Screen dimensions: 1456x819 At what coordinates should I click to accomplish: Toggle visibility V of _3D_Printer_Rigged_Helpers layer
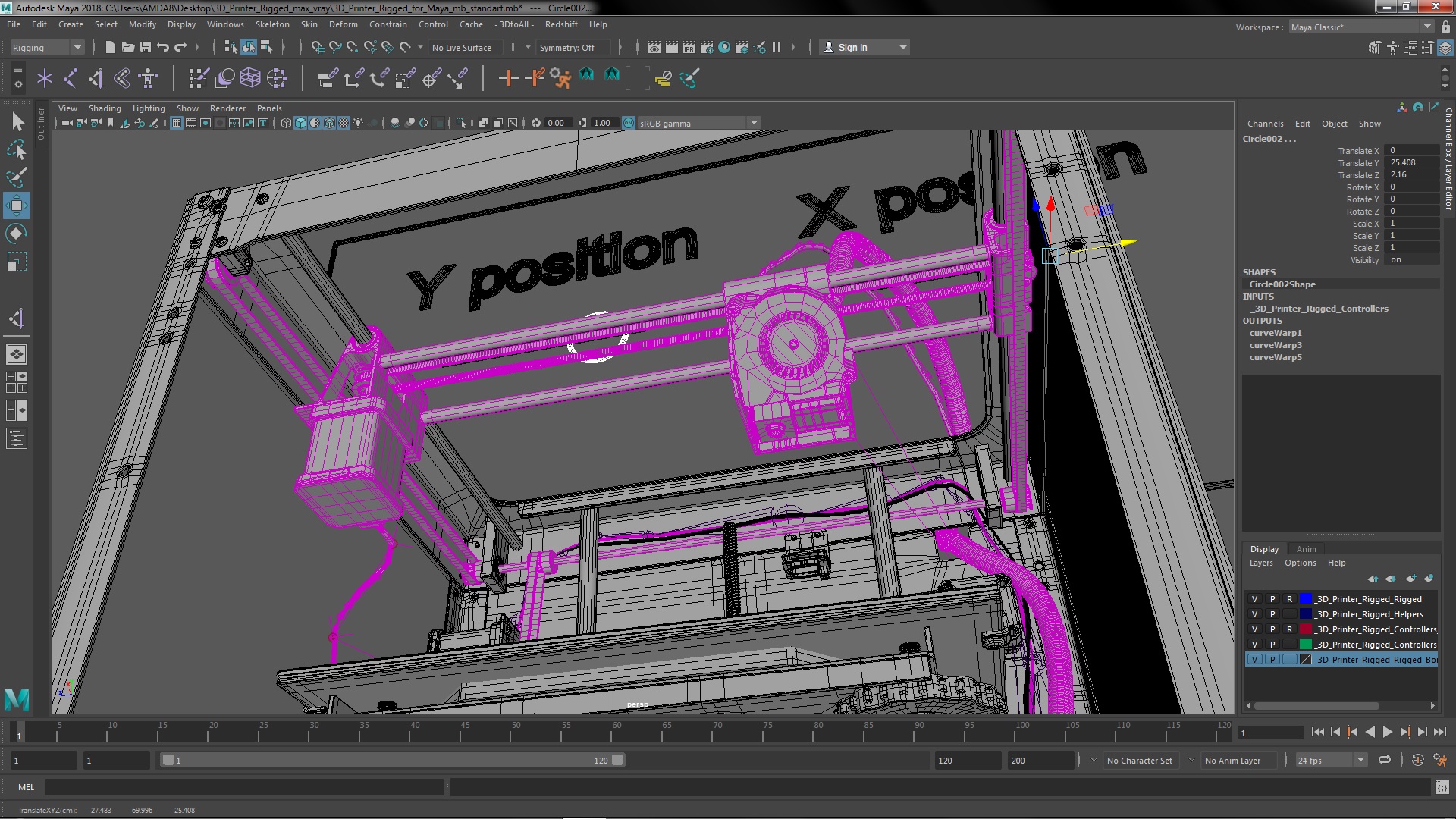pyautogui.click(x=1254, y=614)
